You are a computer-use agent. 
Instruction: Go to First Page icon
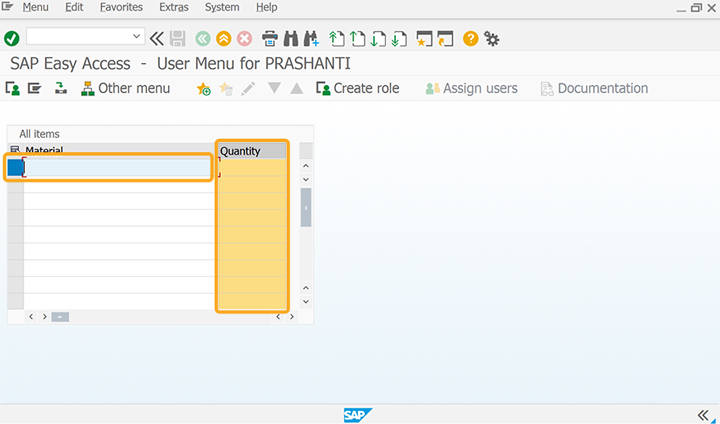coord(337,39)
